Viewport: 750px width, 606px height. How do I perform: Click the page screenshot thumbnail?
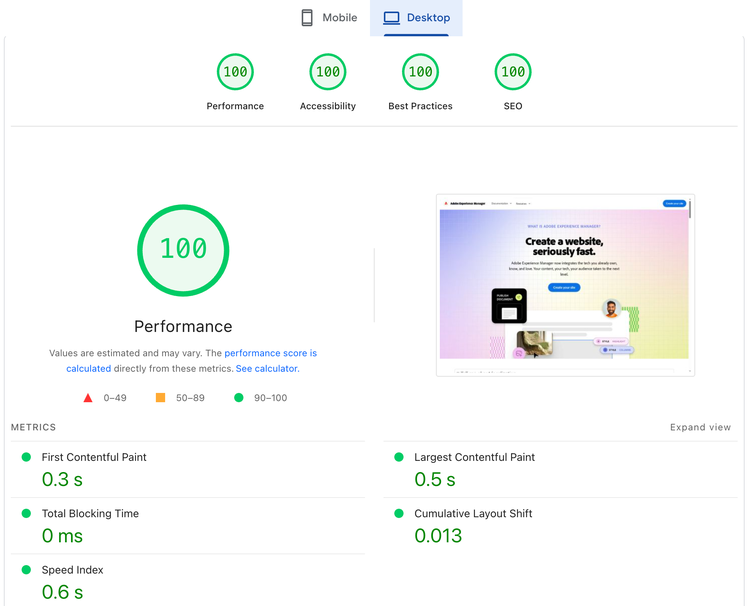tap(565, 285)
